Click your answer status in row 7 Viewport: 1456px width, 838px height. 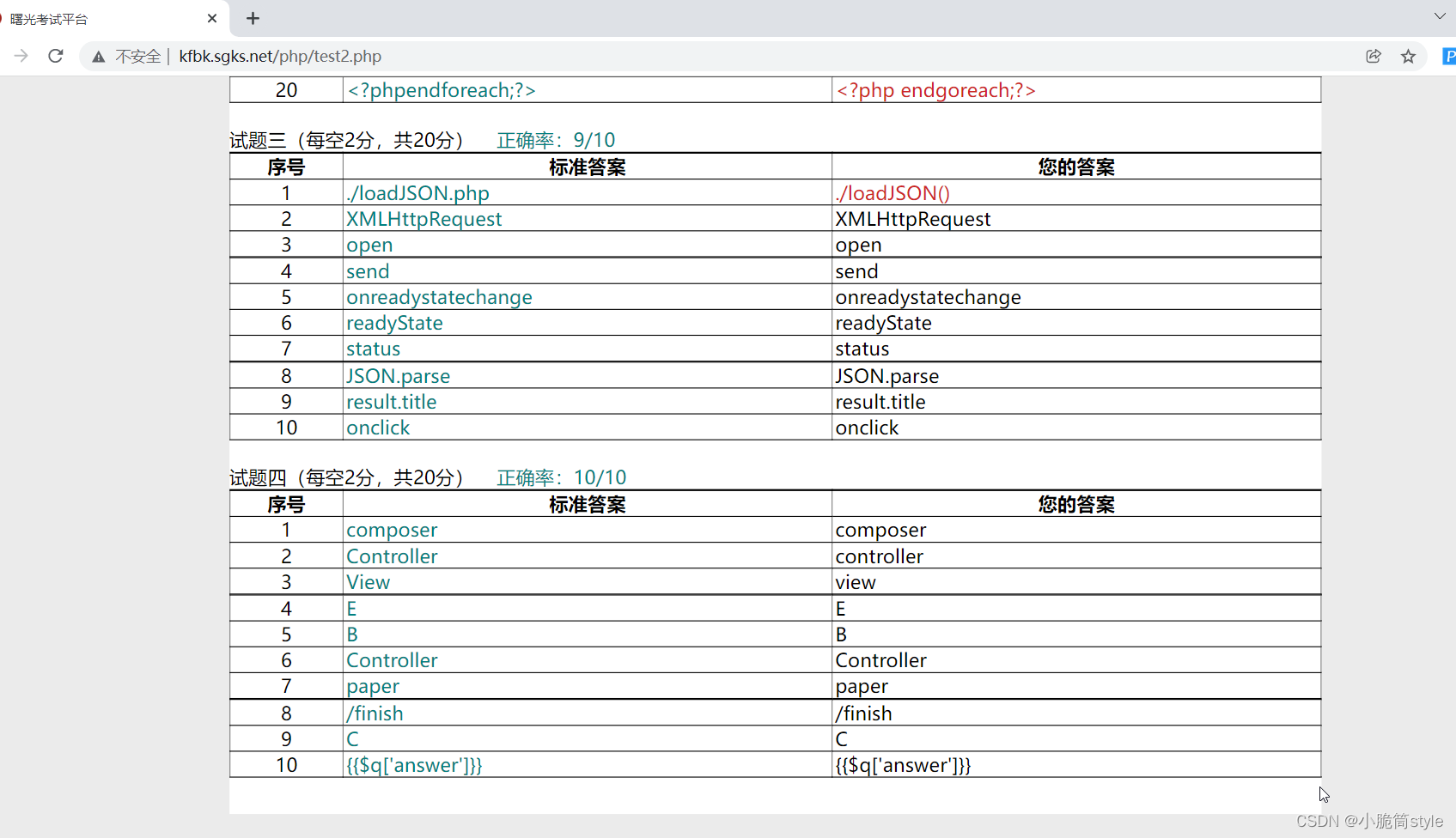click(862, 349)
